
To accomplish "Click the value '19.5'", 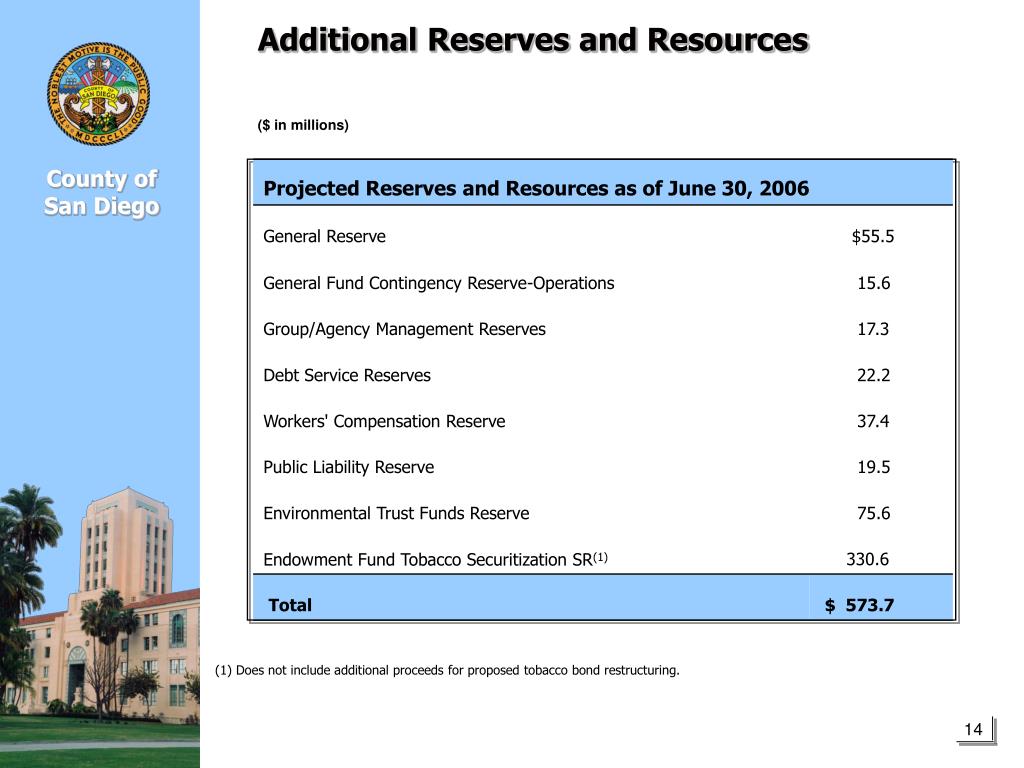I will [x=874, y=467].
